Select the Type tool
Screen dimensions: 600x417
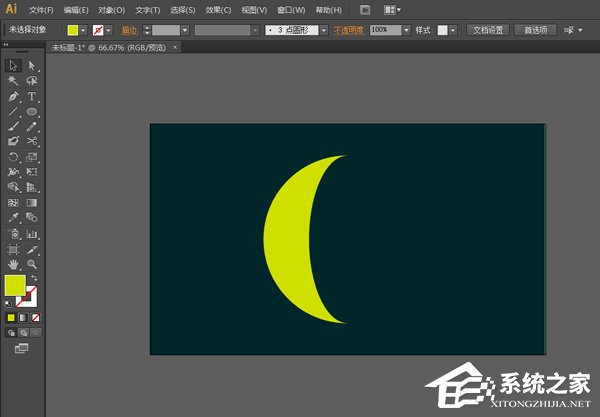click(x=32, y=96)
